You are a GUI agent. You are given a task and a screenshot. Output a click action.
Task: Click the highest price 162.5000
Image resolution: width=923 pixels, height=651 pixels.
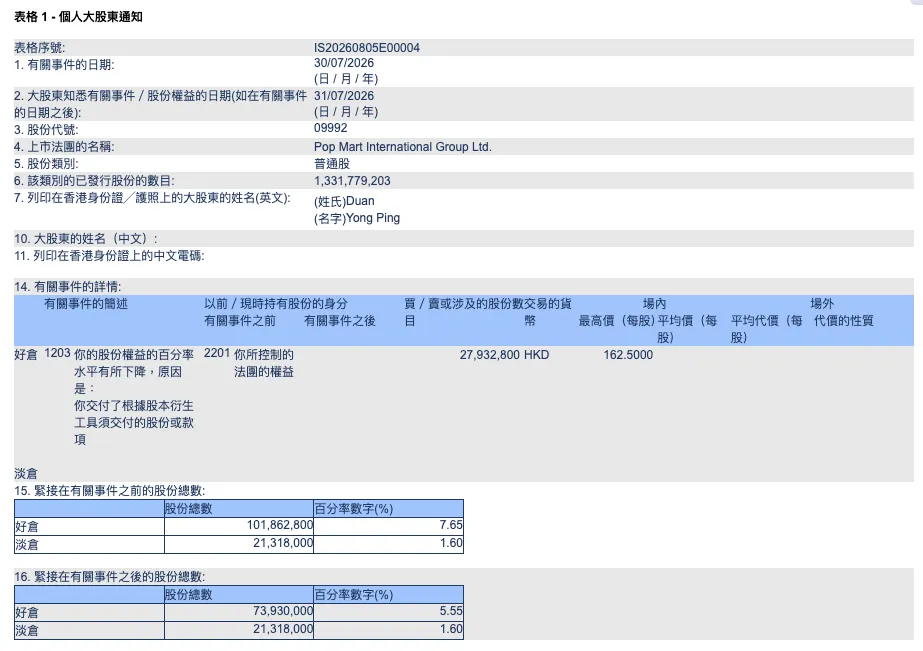click(628, 355)
